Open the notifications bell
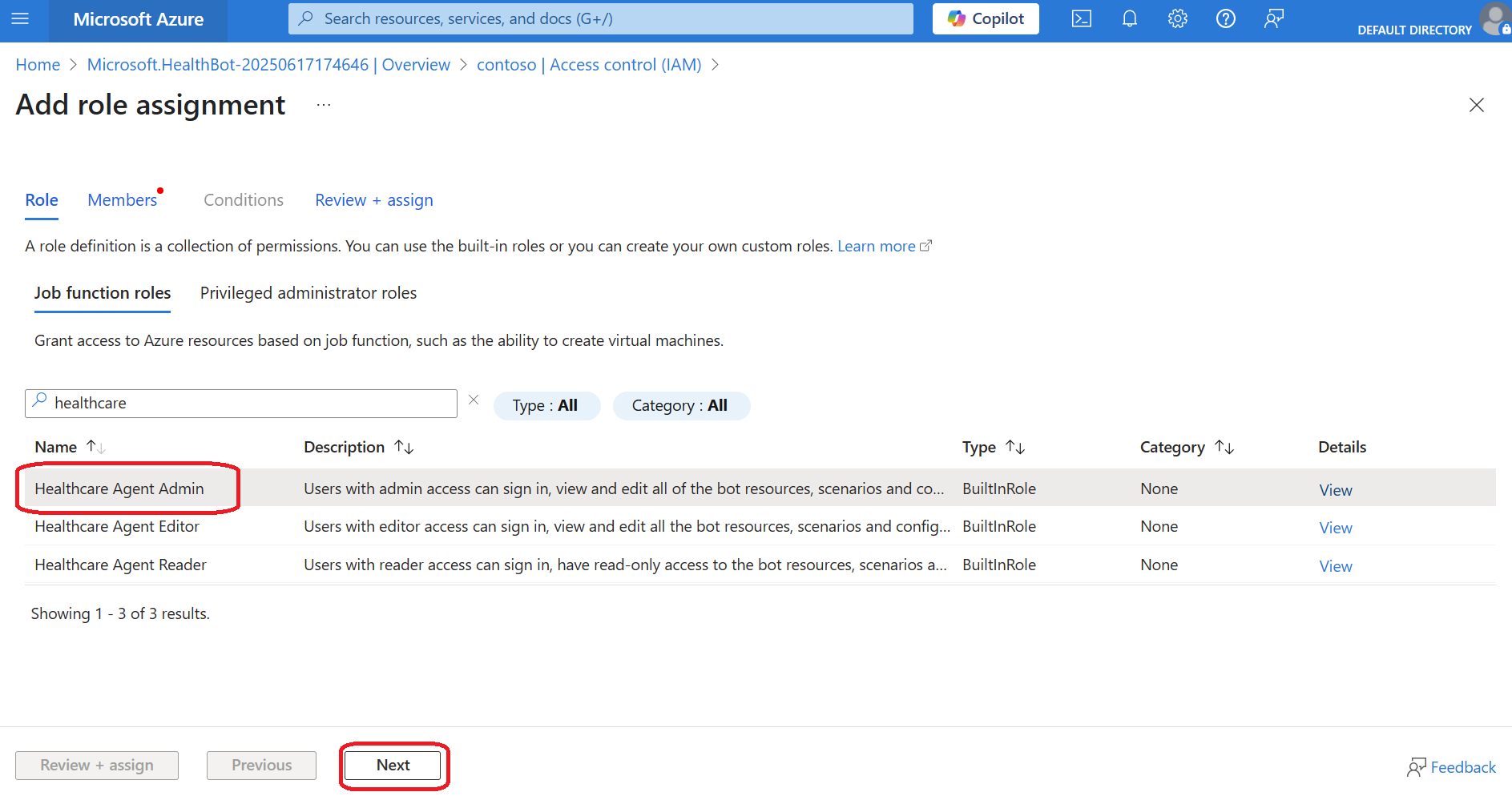 [1129, 18]
